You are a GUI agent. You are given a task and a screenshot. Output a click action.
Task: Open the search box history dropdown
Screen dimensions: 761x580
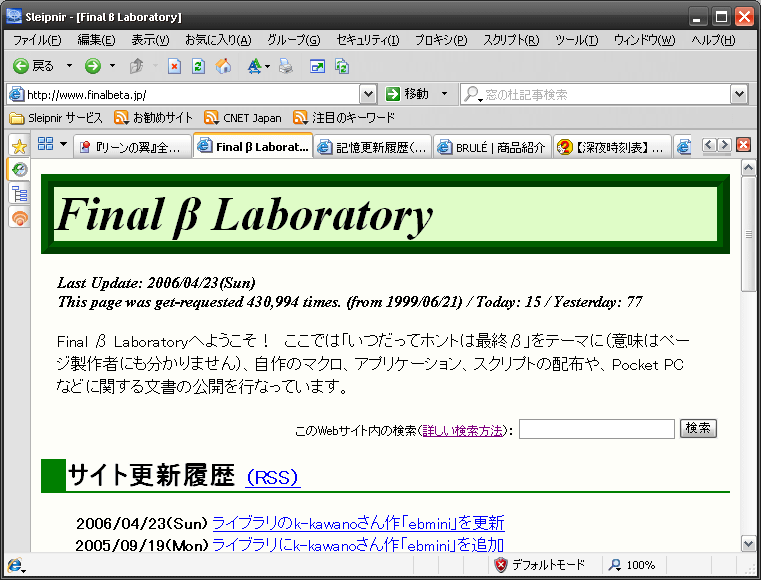point(739,94)
